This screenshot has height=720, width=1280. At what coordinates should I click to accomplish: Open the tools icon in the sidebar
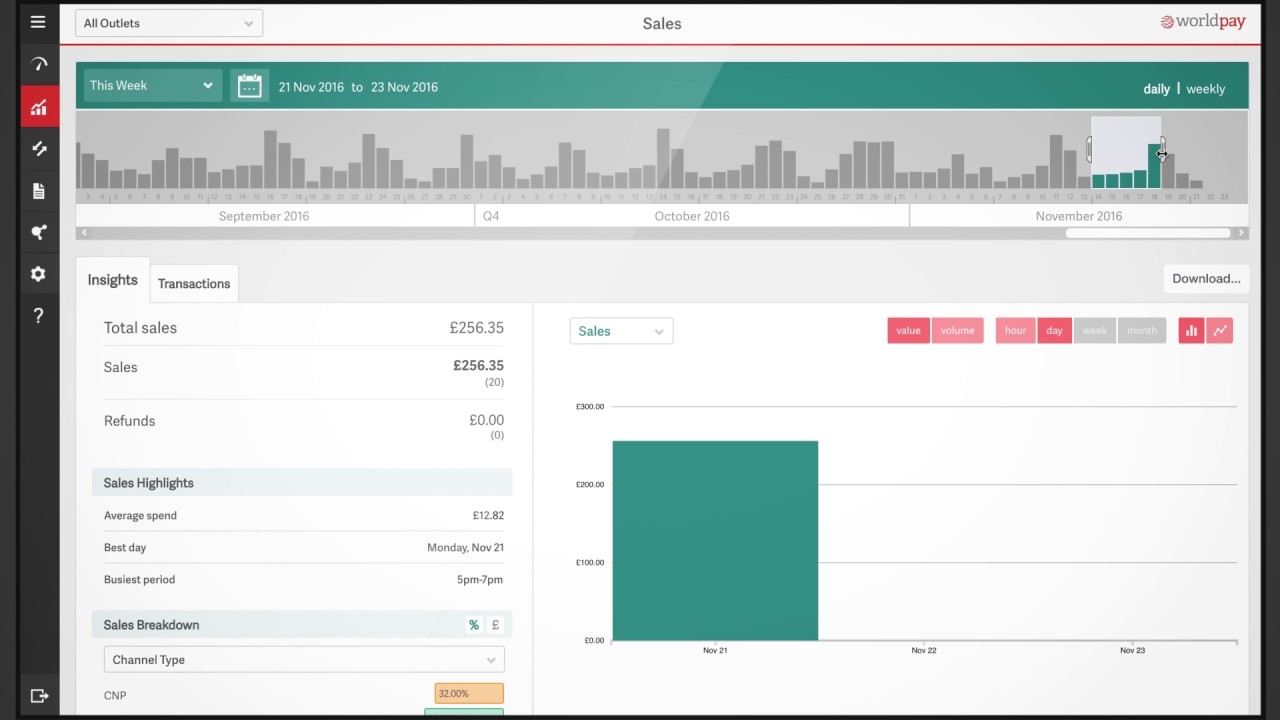39,148
